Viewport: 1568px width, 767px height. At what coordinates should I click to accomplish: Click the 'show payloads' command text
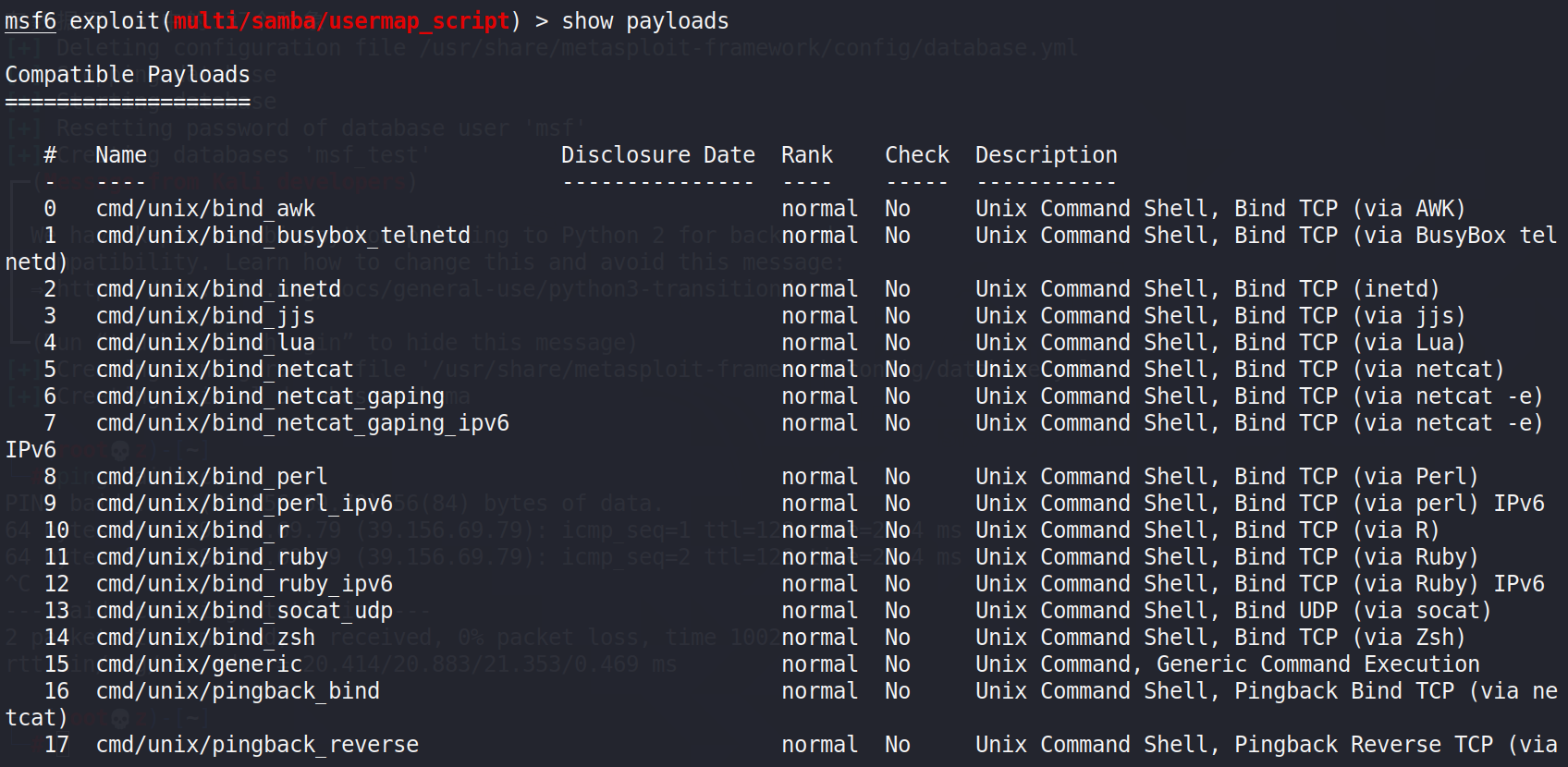click(645, 21)
